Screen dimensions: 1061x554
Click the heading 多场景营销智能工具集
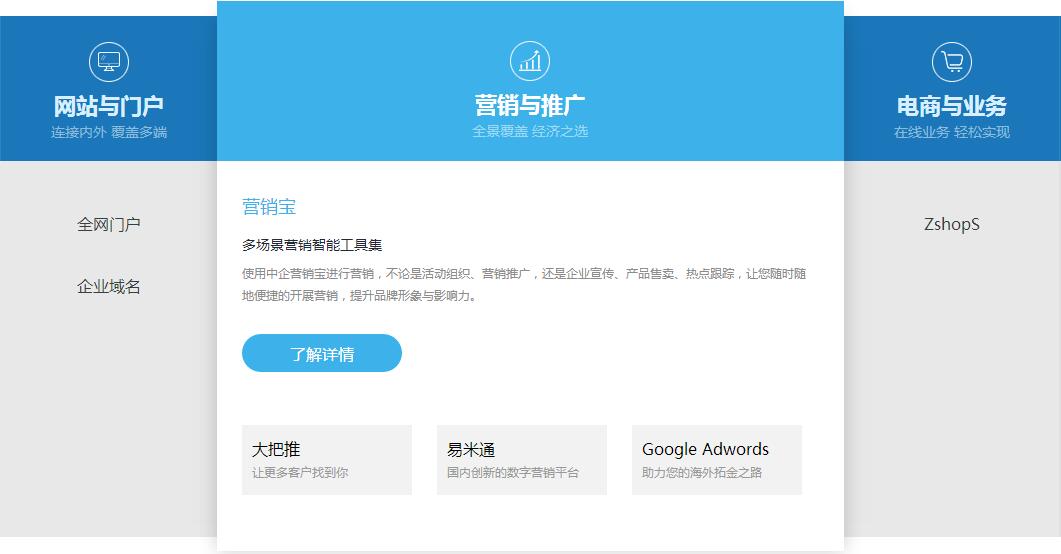[x=312, y=245]
